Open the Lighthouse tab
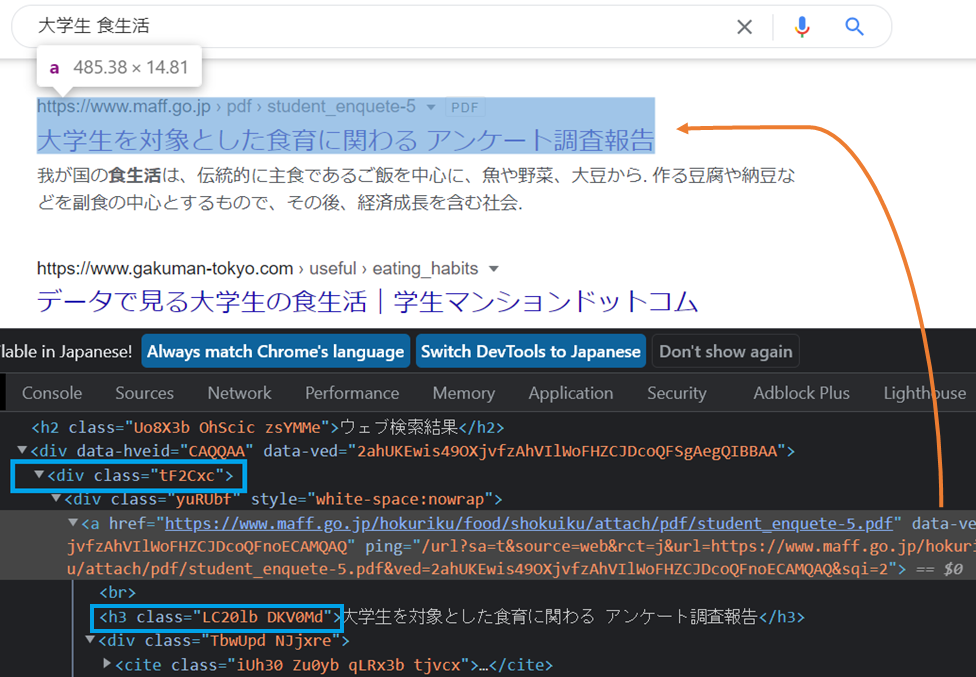The width and height of the screenshot is (976, 677). coord(923,393)
